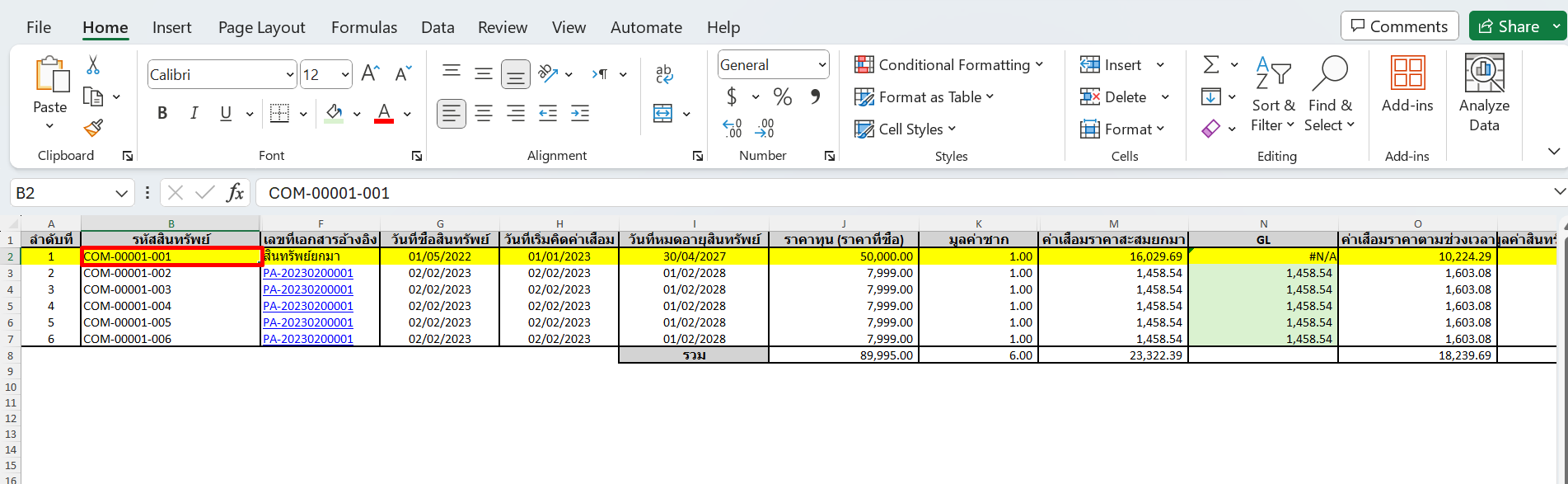Click the Wrap Text icon

[664, 74]
